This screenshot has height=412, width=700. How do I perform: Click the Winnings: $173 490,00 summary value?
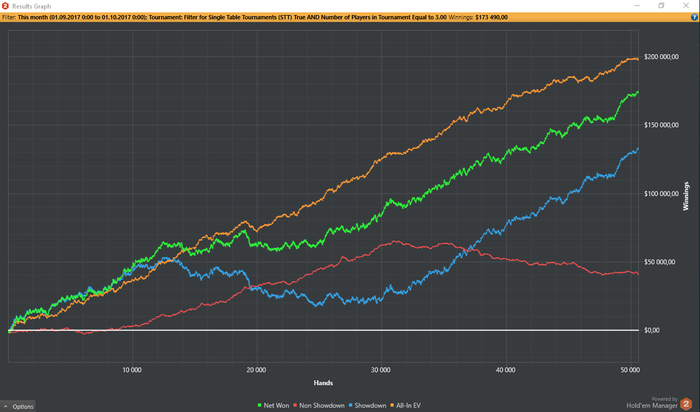(x=478, y=17)
